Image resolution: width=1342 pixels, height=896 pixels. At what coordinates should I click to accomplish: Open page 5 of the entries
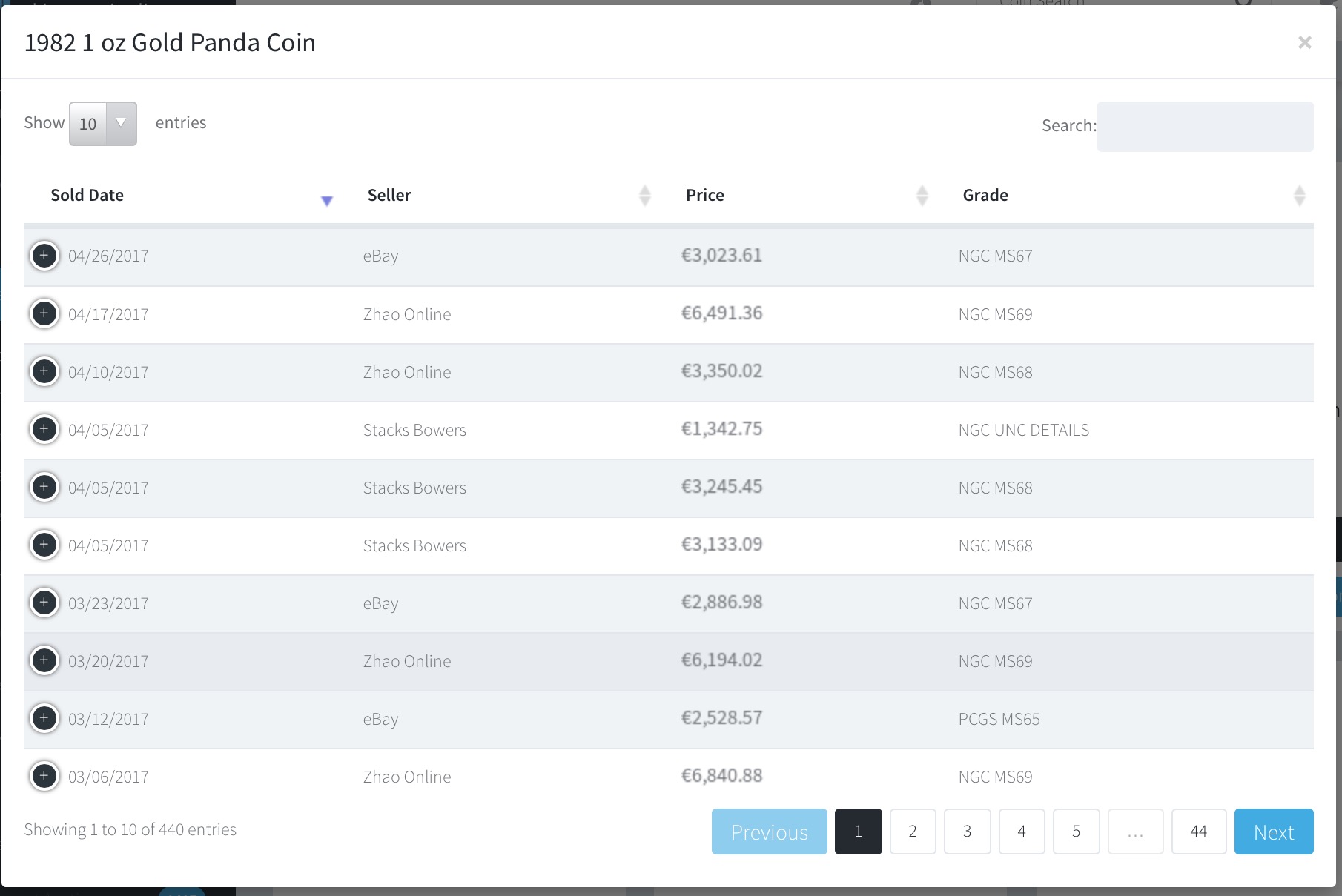[x=1077, y=832]
